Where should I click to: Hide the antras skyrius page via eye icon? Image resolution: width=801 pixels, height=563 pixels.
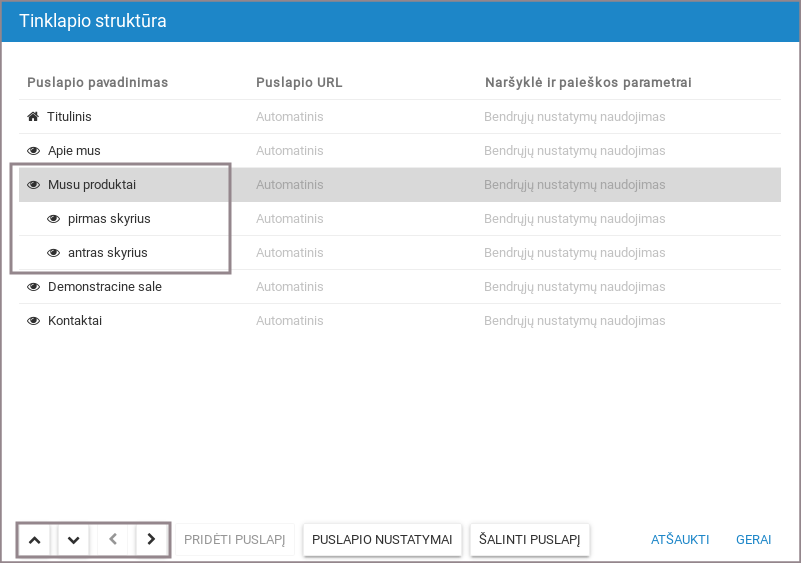pos(54,253)
